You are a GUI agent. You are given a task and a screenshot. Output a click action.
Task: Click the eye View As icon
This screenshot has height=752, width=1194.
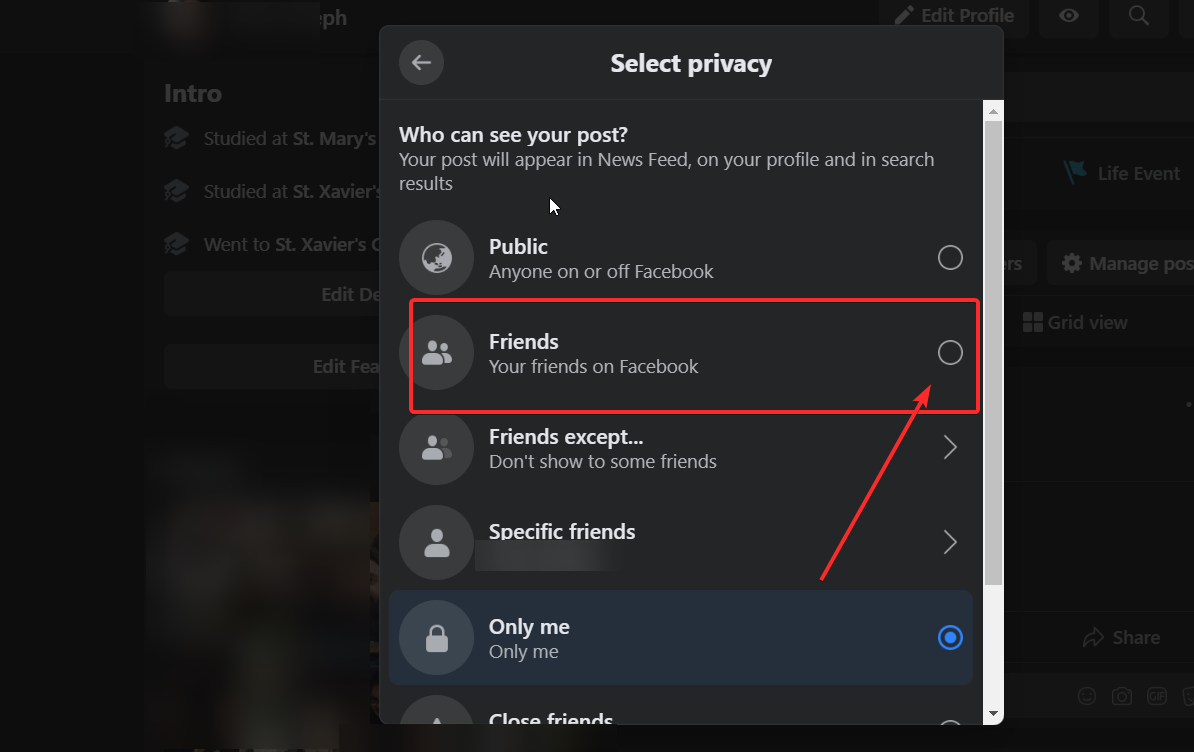tap(1069, 16)
